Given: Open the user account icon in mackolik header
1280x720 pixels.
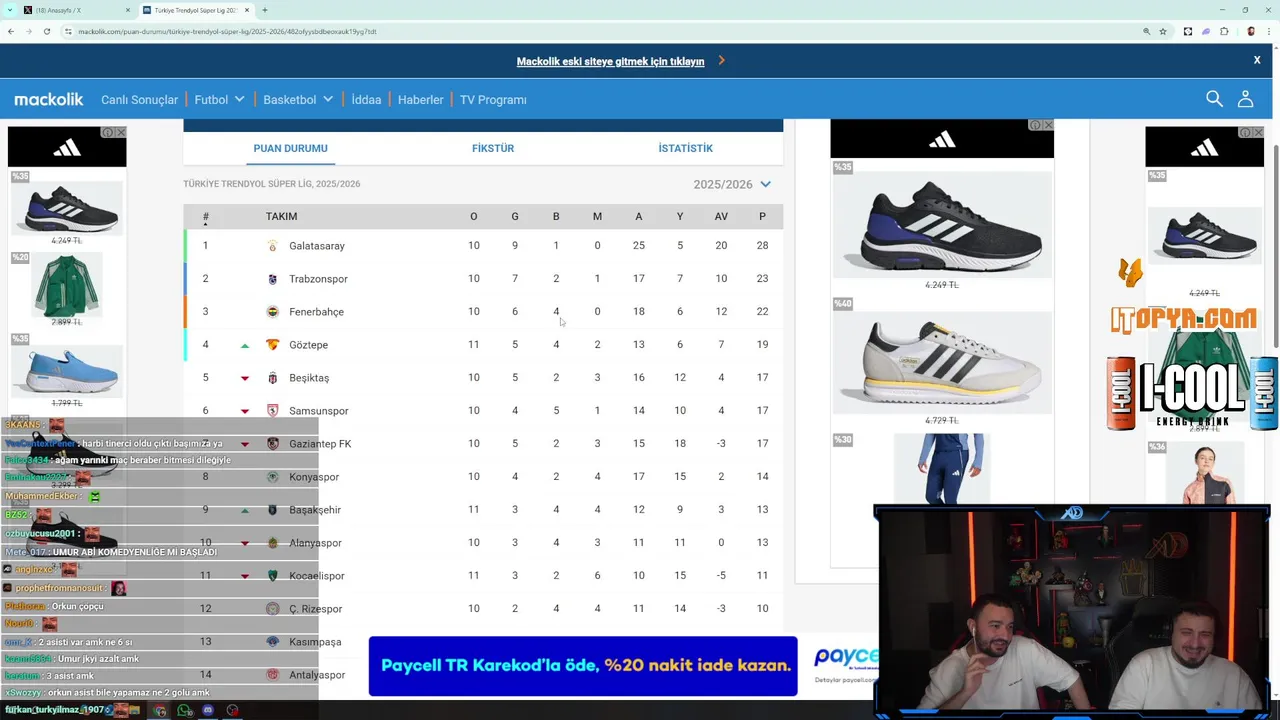Looking at the screenshot, I should [x=1245, y=99].
